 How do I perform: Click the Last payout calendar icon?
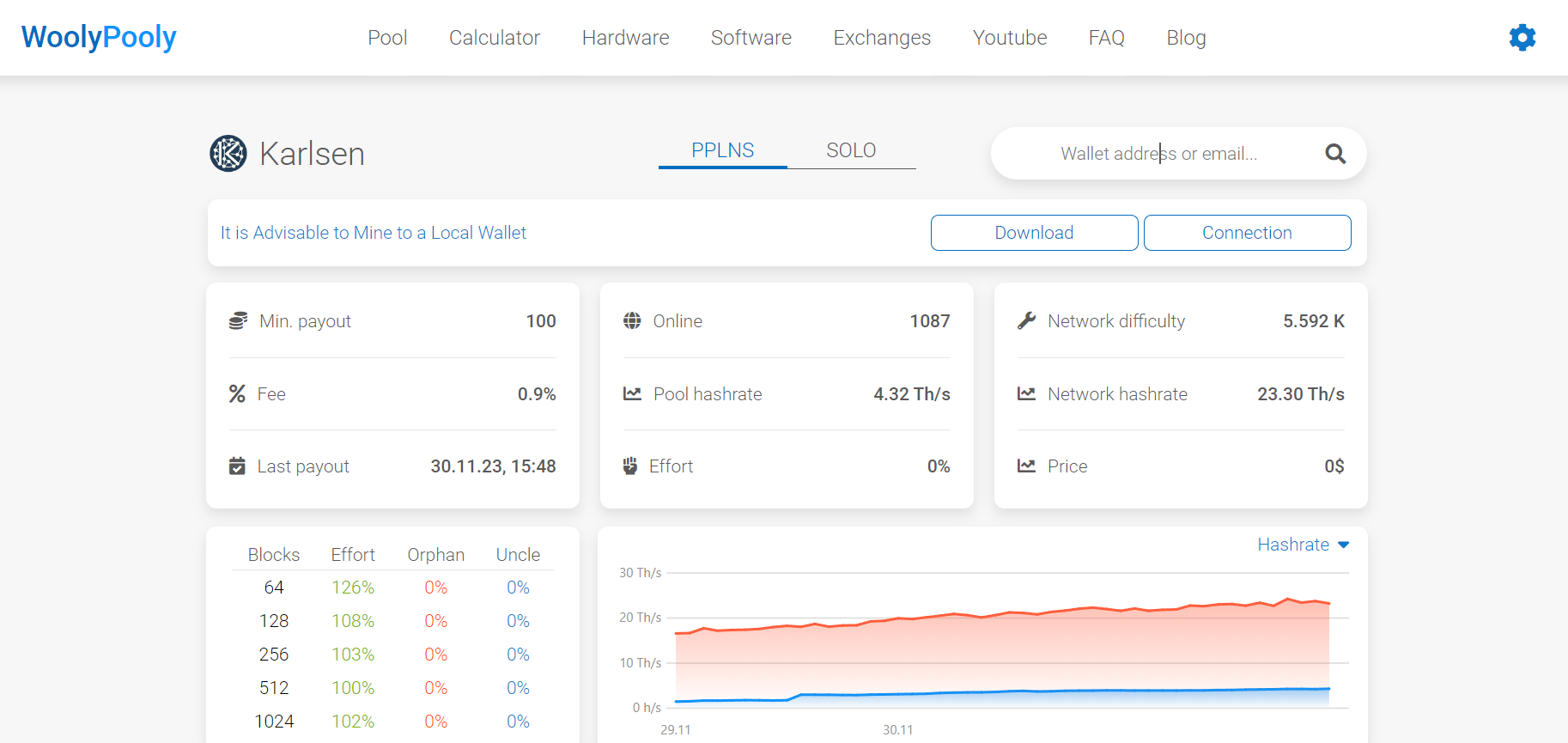[x=237, y=466]
